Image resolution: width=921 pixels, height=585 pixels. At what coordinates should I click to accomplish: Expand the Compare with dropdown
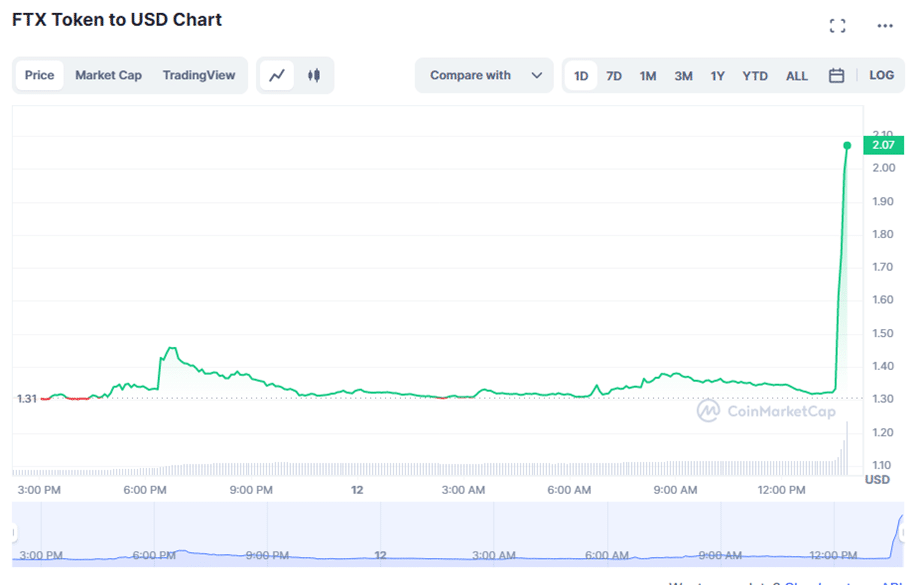[x=485, y=75]
